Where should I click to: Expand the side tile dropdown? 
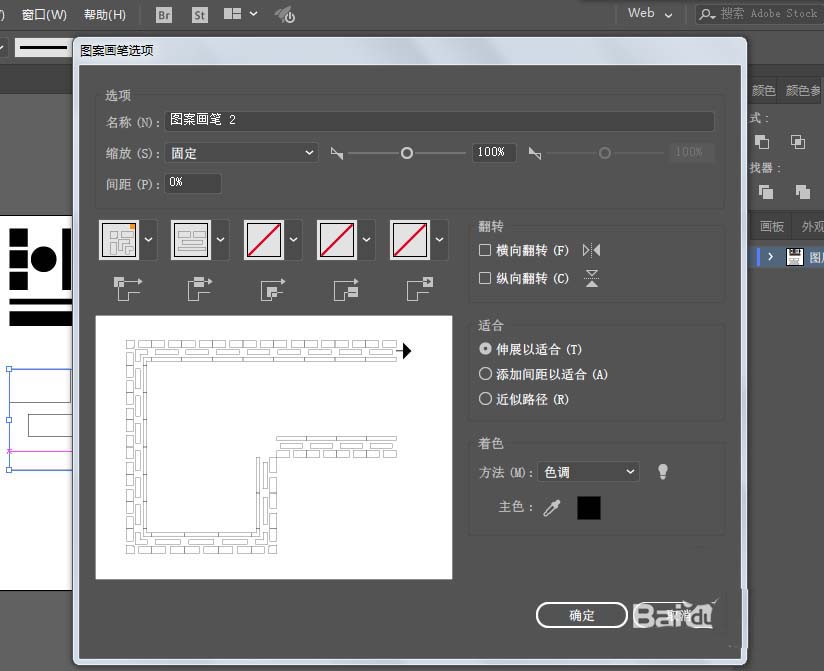coord(221,240)
